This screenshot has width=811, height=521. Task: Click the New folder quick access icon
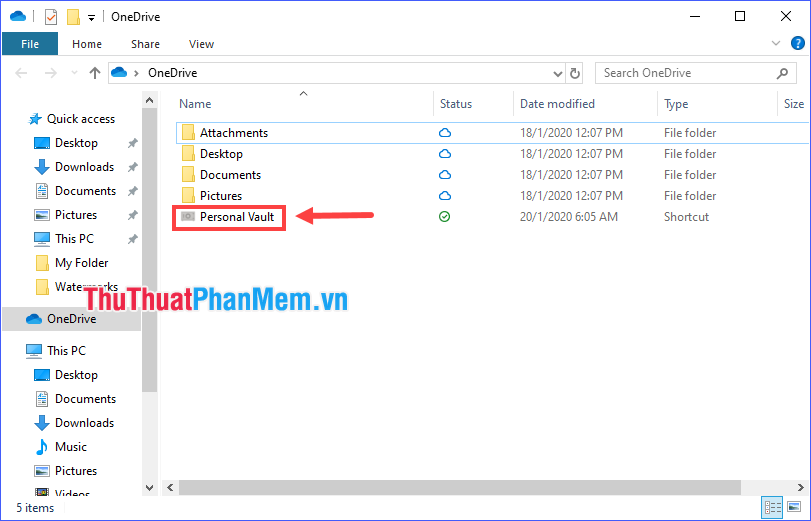[x=73, y=17]
